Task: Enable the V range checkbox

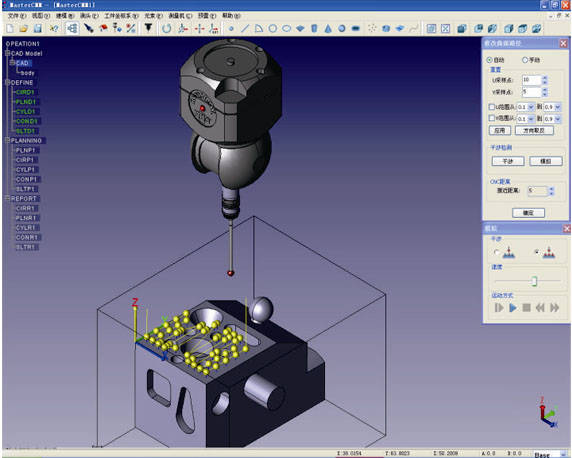Action: [x=492, y=118]
